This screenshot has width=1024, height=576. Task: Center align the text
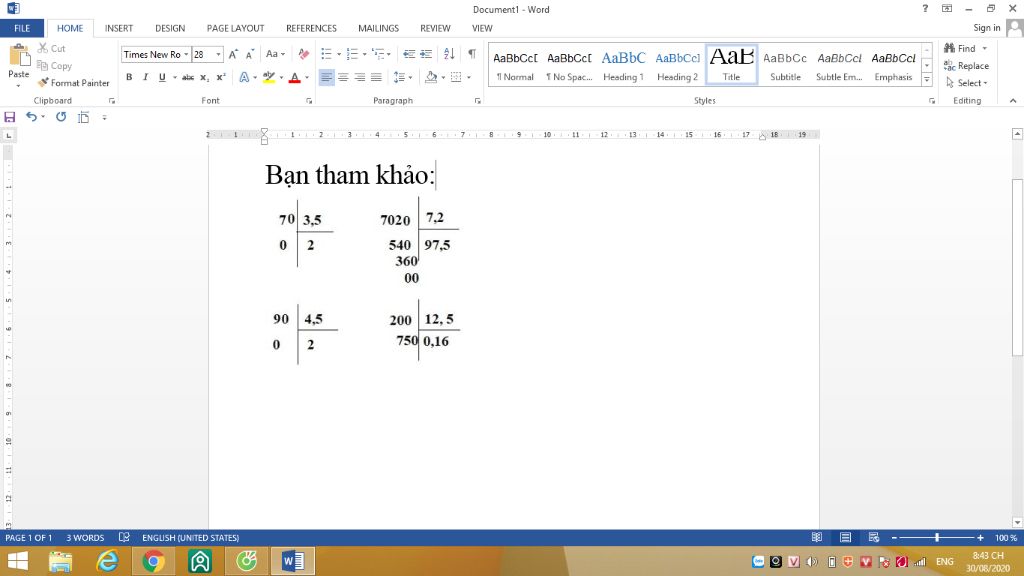[343, 77]
